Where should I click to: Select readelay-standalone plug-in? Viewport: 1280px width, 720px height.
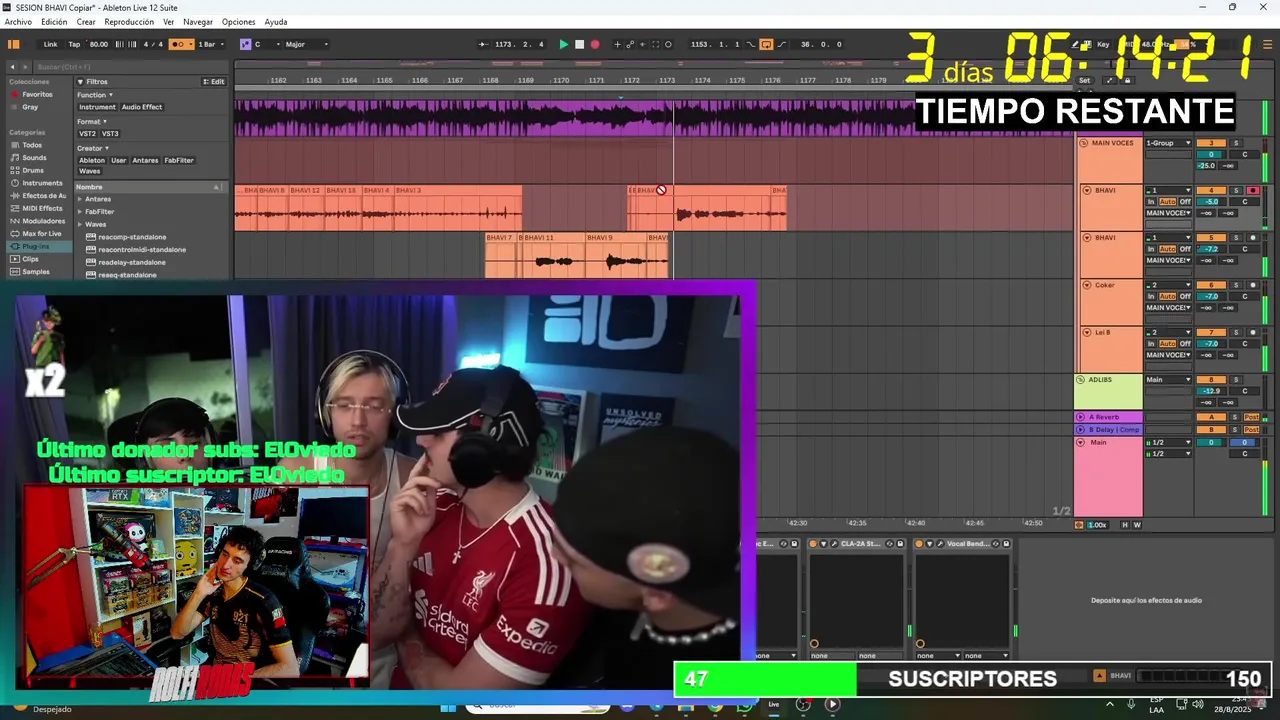click(132, 262)
